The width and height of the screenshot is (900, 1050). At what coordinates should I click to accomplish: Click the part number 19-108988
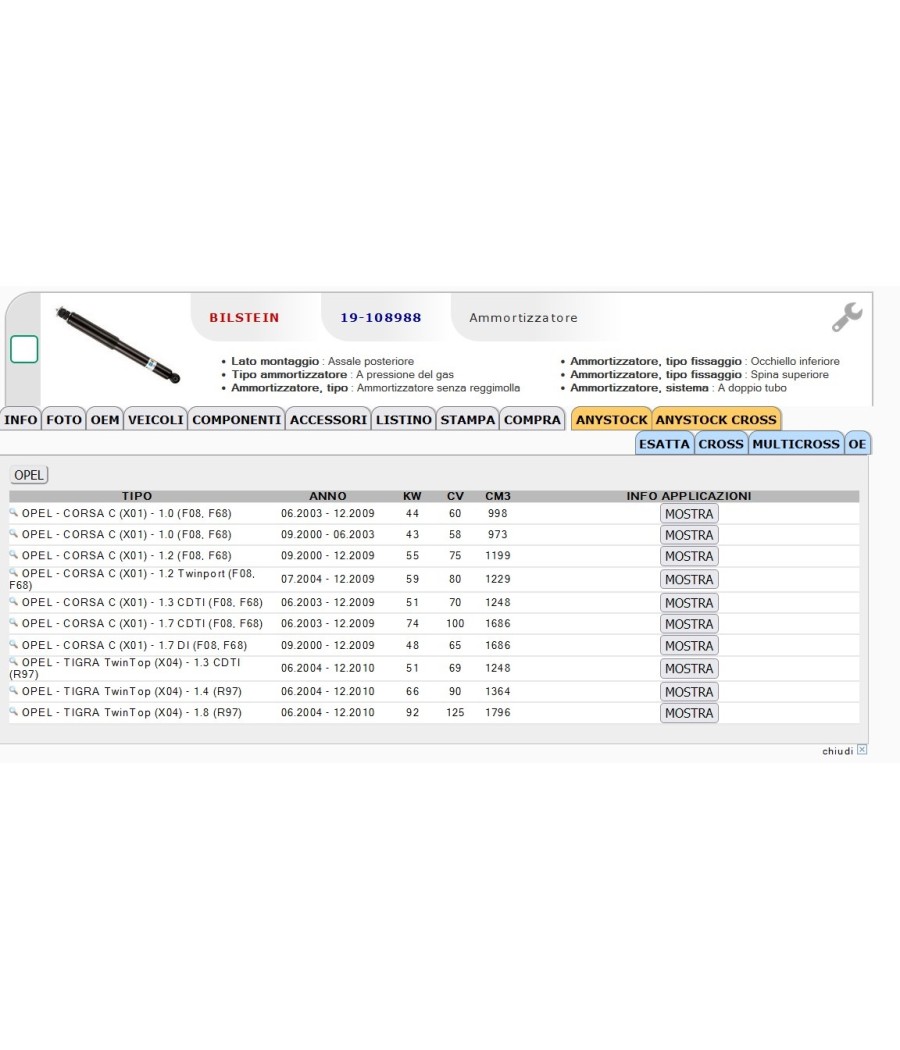380,317
